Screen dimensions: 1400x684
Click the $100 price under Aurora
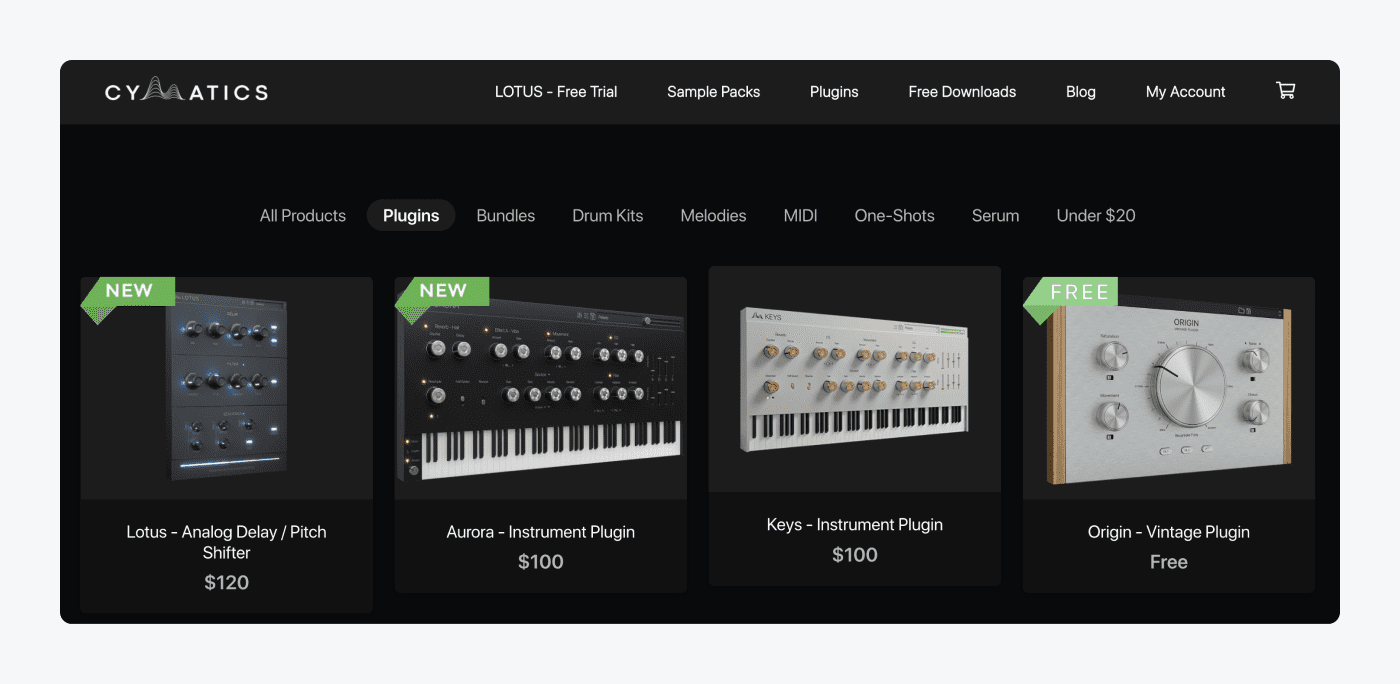pos(541,562)
